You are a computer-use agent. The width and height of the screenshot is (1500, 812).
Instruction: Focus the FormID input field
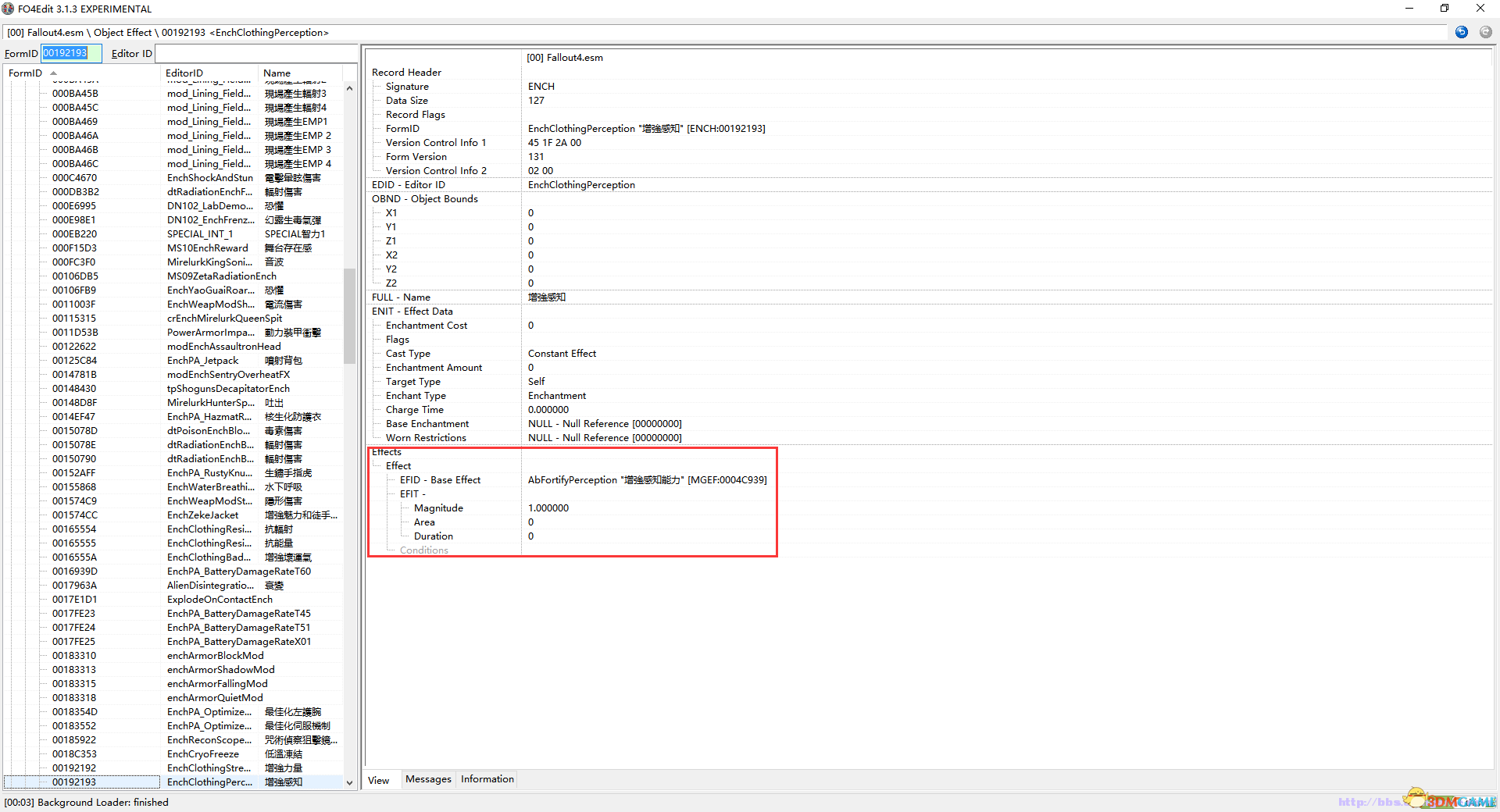pos(71,53)
